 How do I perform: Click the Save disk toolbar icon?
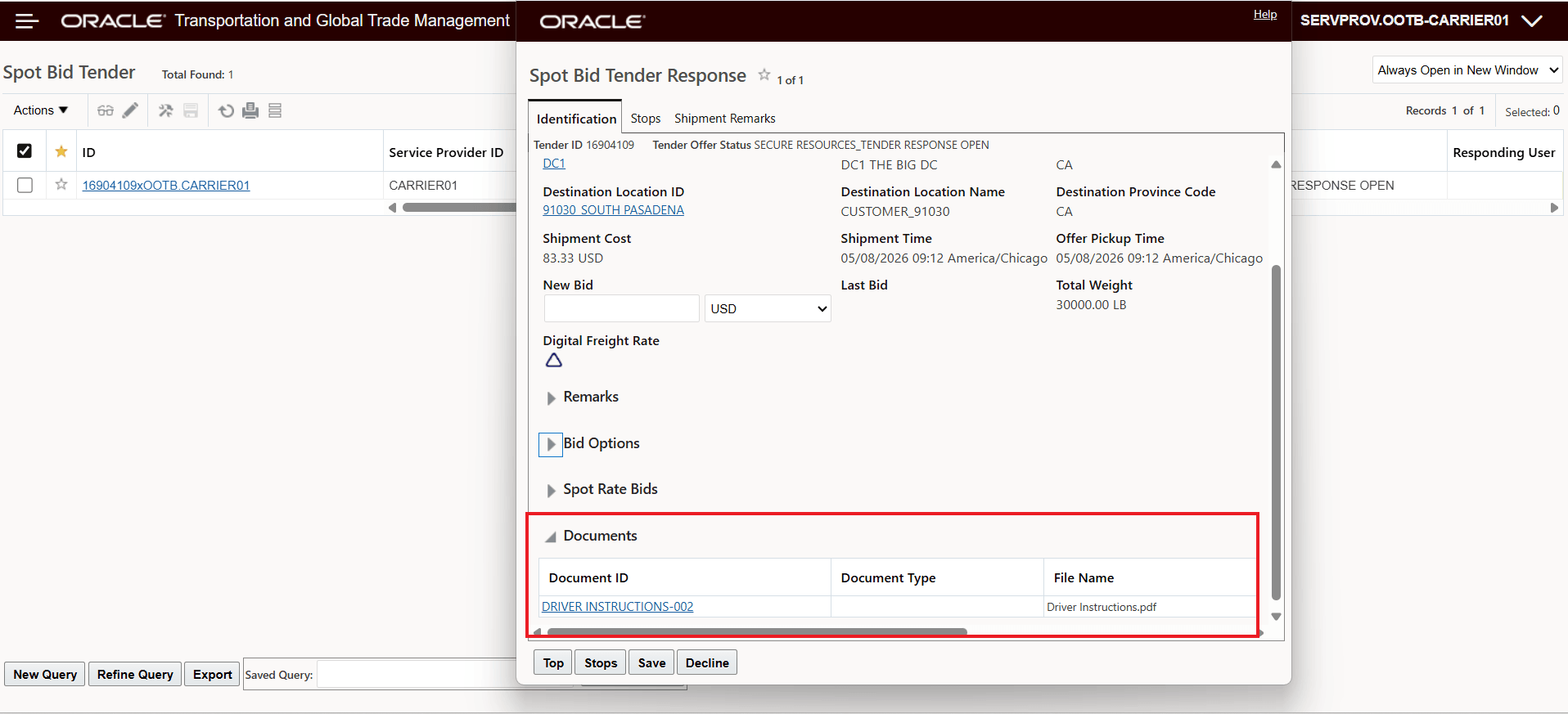(191, 110)
